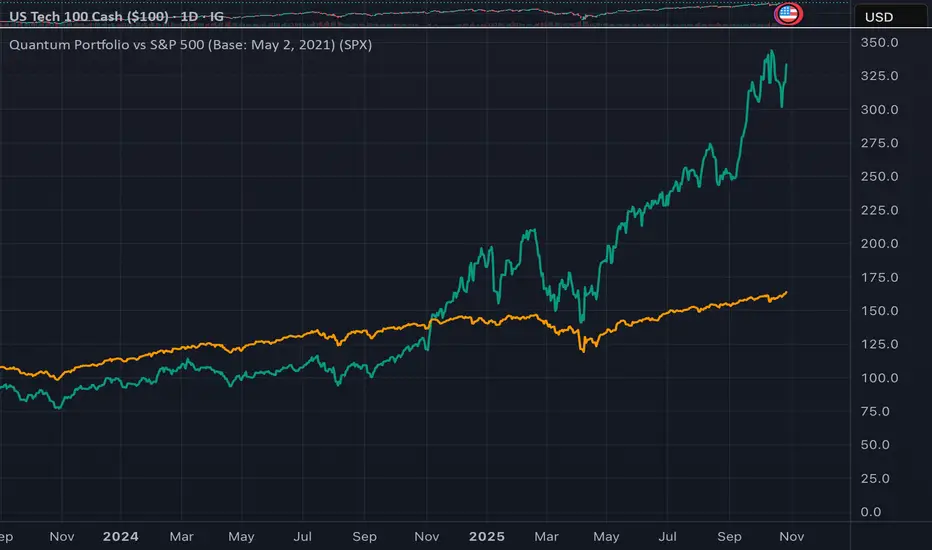Click the Nov label left of 2024
The image size is (932, 550).
pyautogui.click(x=62, y=536)
